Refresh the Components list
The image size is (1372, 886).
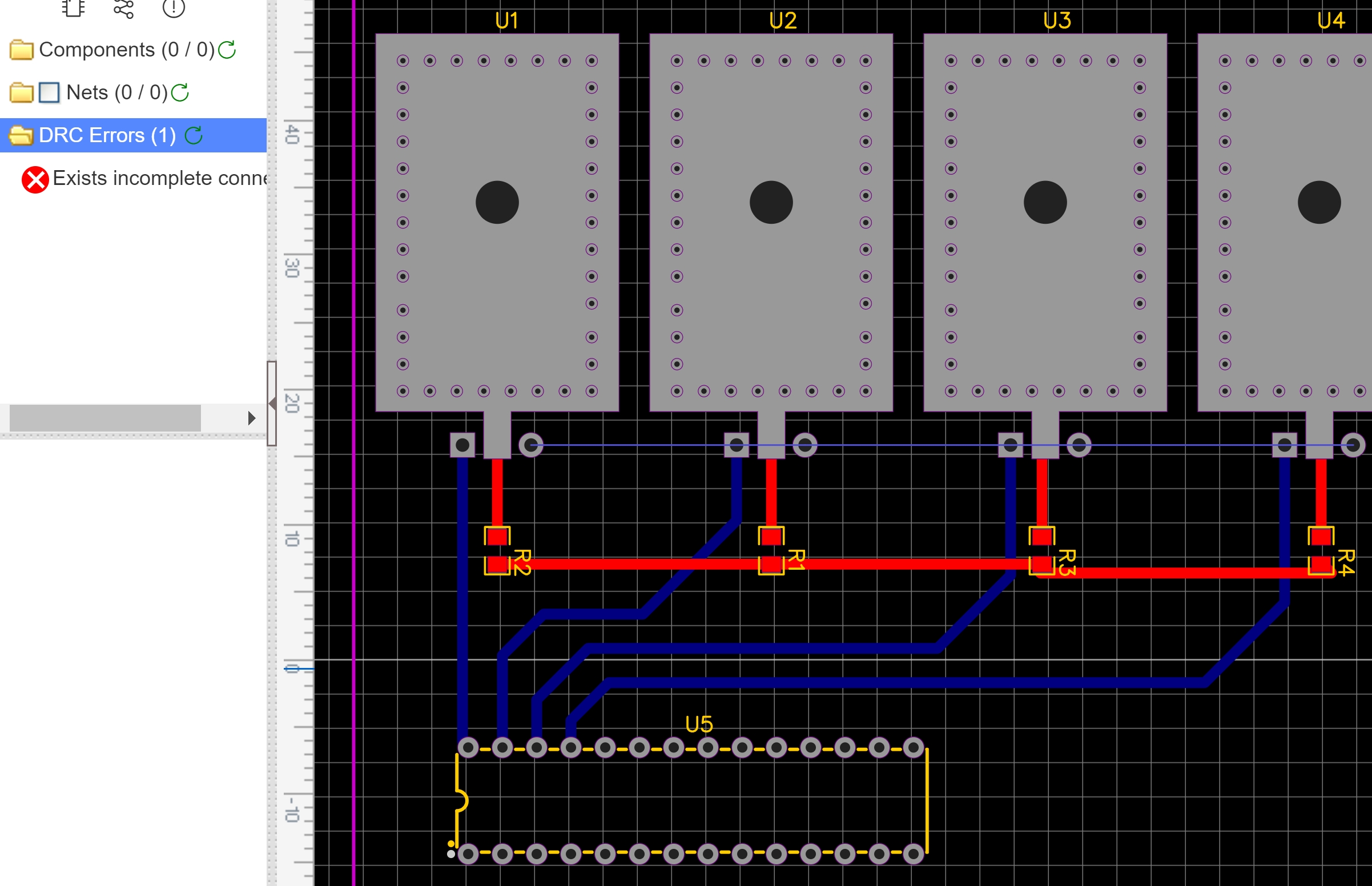(x=227, y=50)
